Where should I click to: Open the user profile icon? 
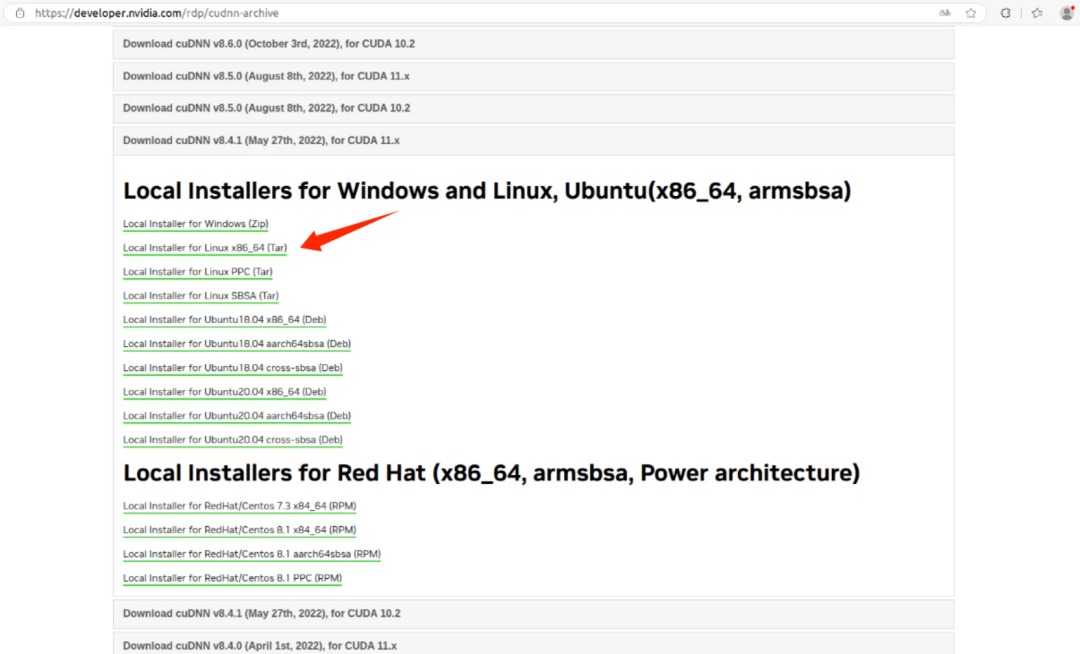(x=1067, y=13)
